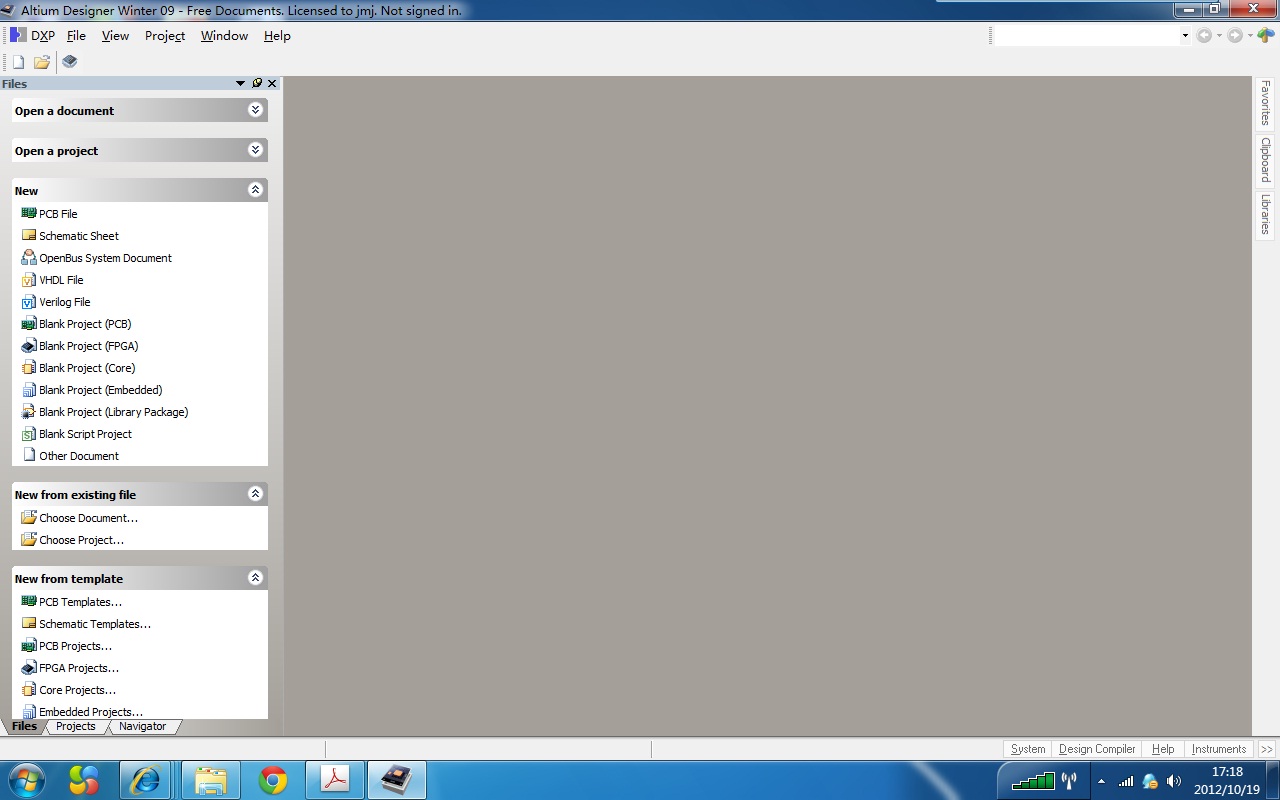Click the navigate back arrow icon
The height and width of the screenshot is (800, 1280).
click(1204, 35)
